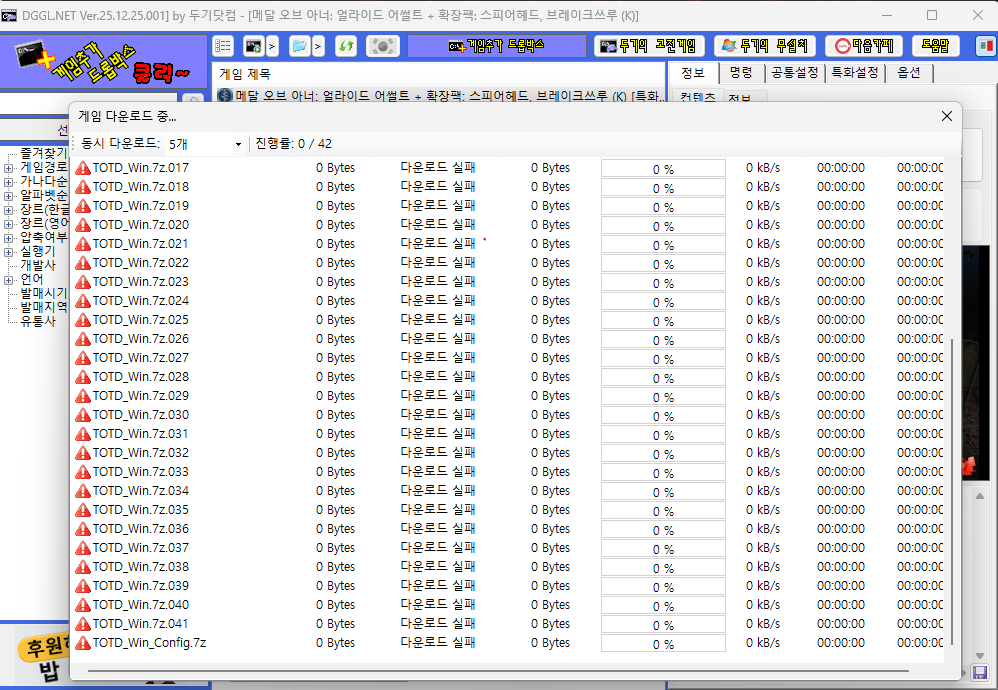998x690 pixels.
Task: Click 다운로드 실패 status of TOTD_Win.7z.024
Action: click(x=438, y=300)
